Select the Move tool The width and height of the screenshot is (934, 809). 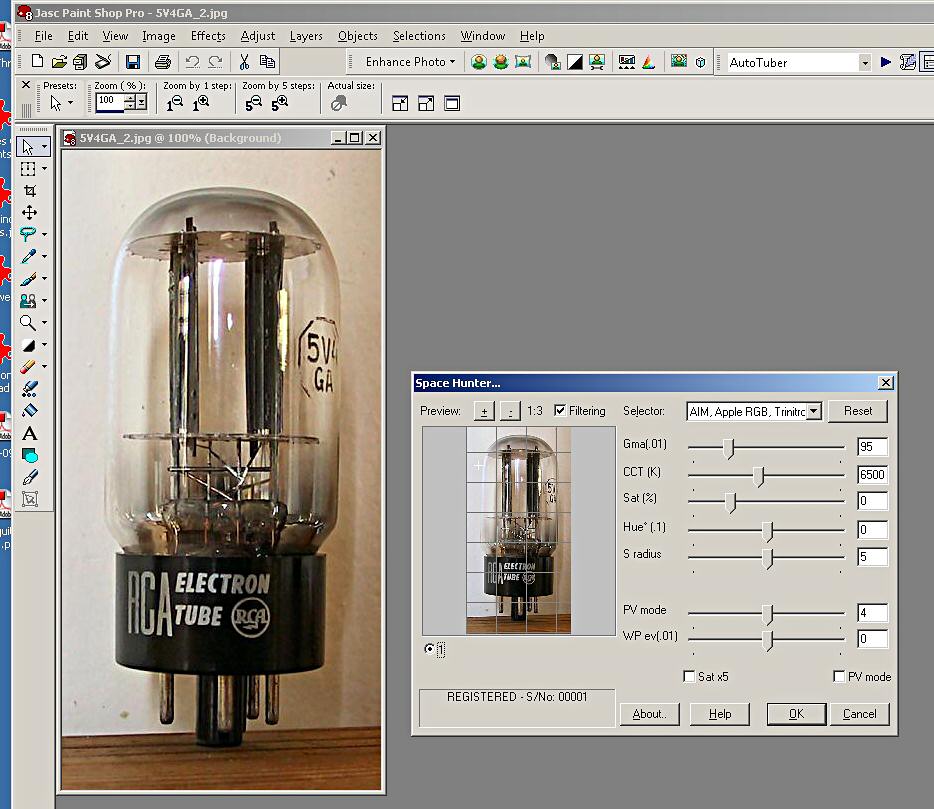[30, 213]
